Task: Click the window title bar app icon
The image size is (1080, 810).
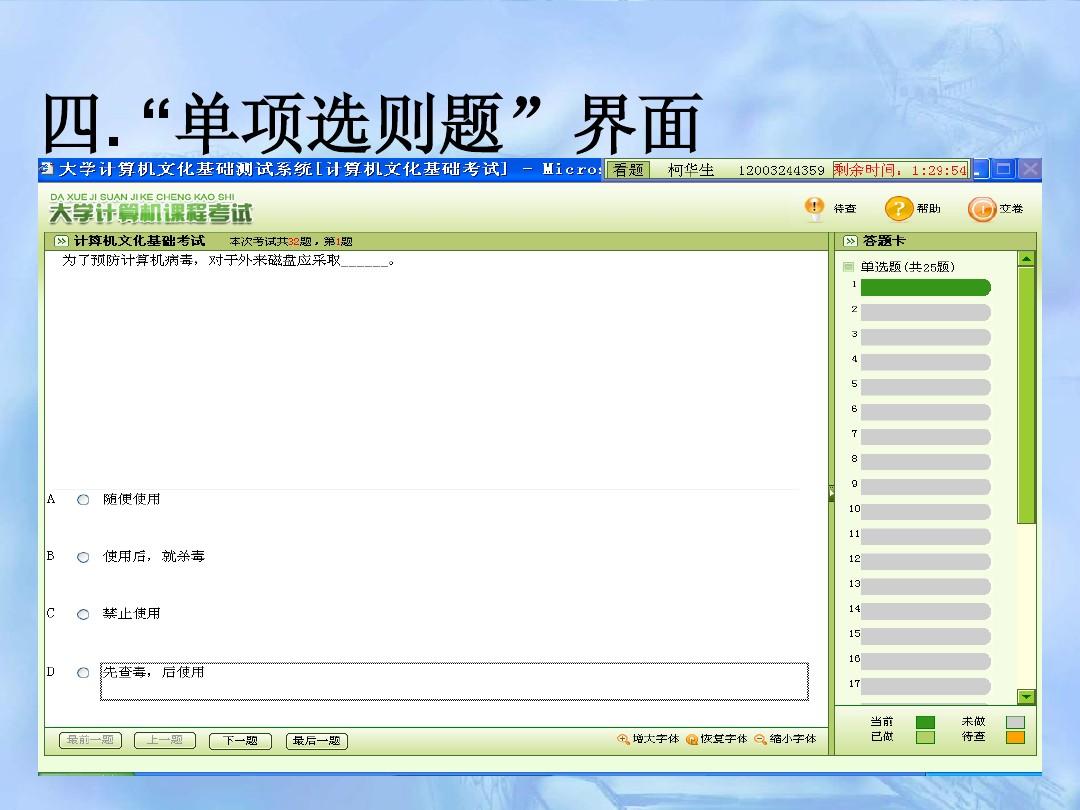Action: click(47, 168)
